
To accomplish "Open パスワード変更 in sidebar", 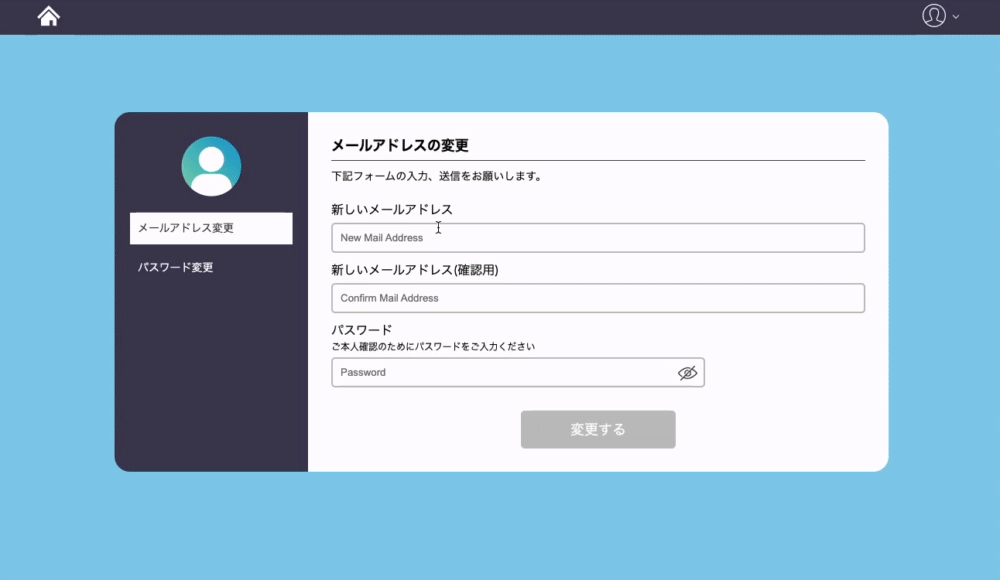I will [175, 267].
